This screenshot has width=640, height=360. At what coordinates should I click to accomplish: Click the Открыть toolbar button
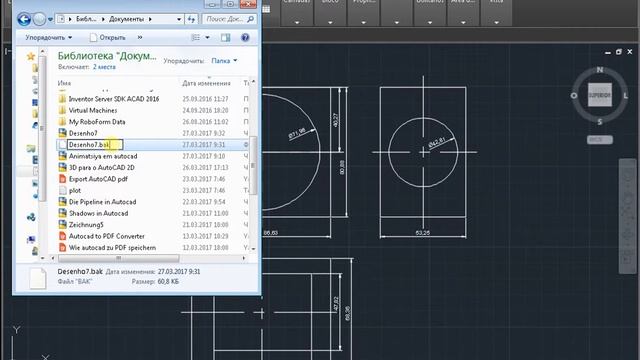[x=108, y=38]
